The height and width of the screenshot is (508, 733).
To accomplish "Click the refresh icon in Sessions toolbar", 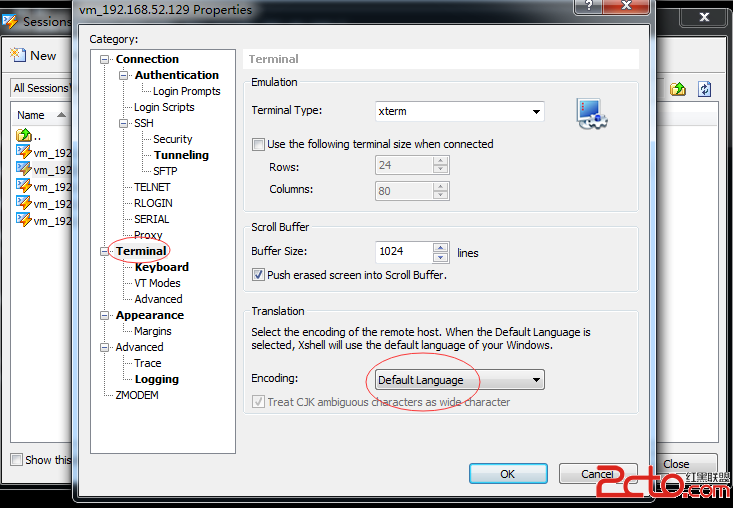I will [704, 89].
